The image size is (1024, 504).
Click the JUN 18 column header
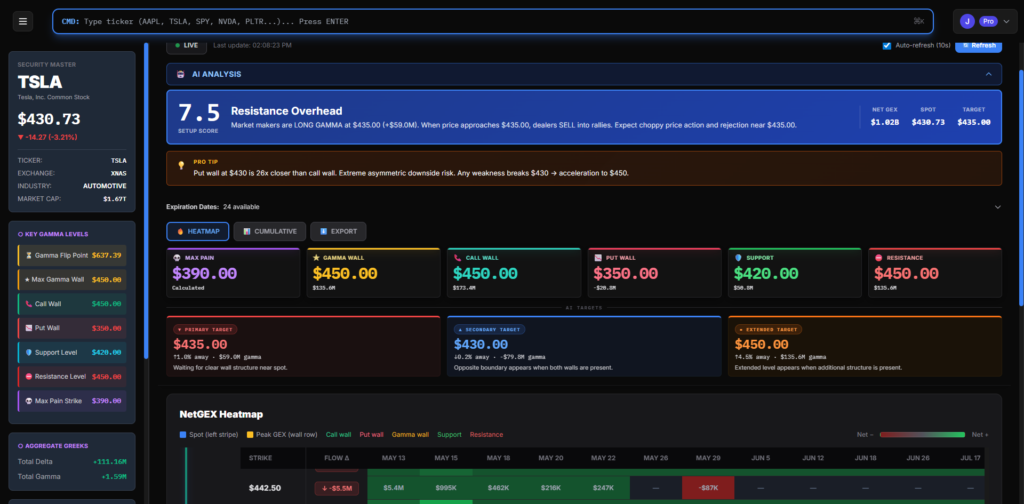(x=865, y=458)
